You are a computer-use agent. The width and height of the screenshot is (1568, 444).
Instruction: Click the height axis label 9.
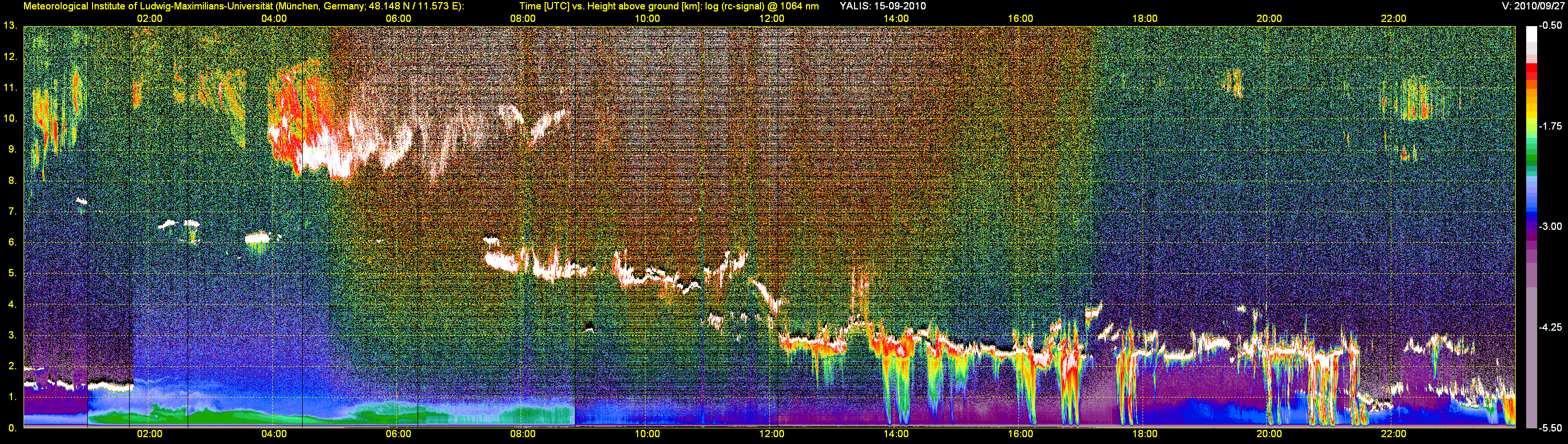tap(12, 149)
